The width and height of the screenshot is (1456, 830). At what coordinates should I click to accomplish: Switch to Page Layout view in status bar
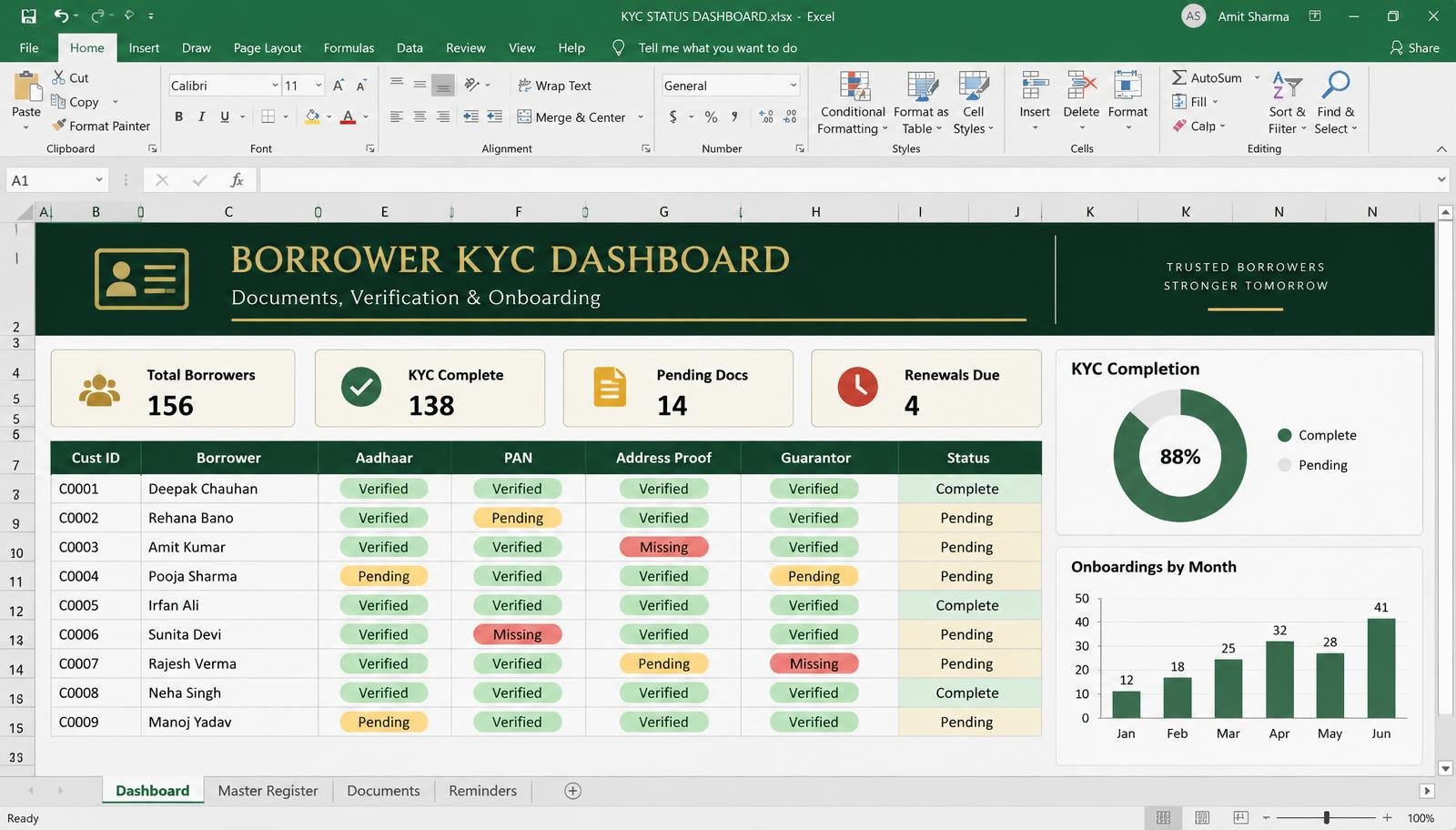[x=1202, y=818]
